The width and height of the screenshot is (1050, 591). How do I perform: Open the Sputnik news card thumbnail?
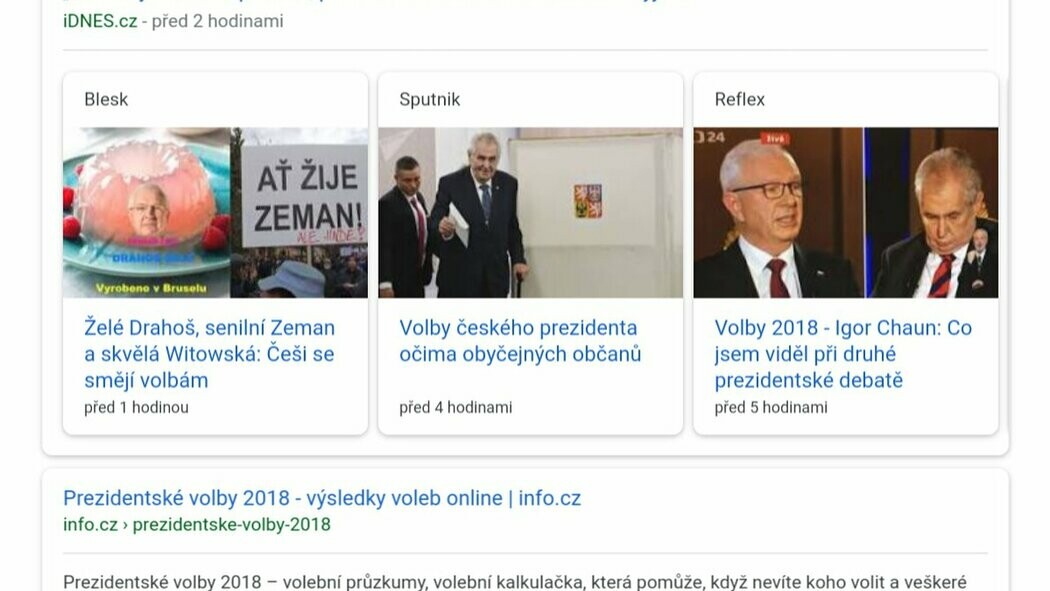[x=530, y=212]
